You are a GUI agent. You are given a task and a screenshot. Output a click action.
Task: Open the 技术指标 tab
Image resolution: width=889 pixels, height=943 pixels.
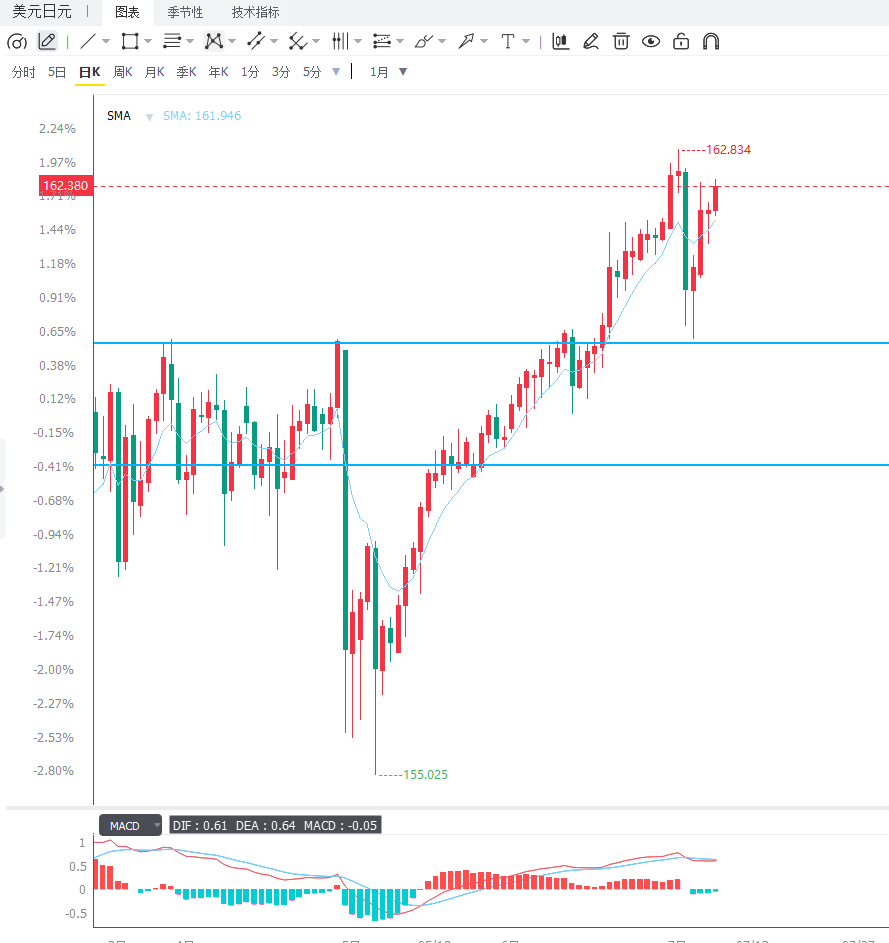click(x=256, y=12)
